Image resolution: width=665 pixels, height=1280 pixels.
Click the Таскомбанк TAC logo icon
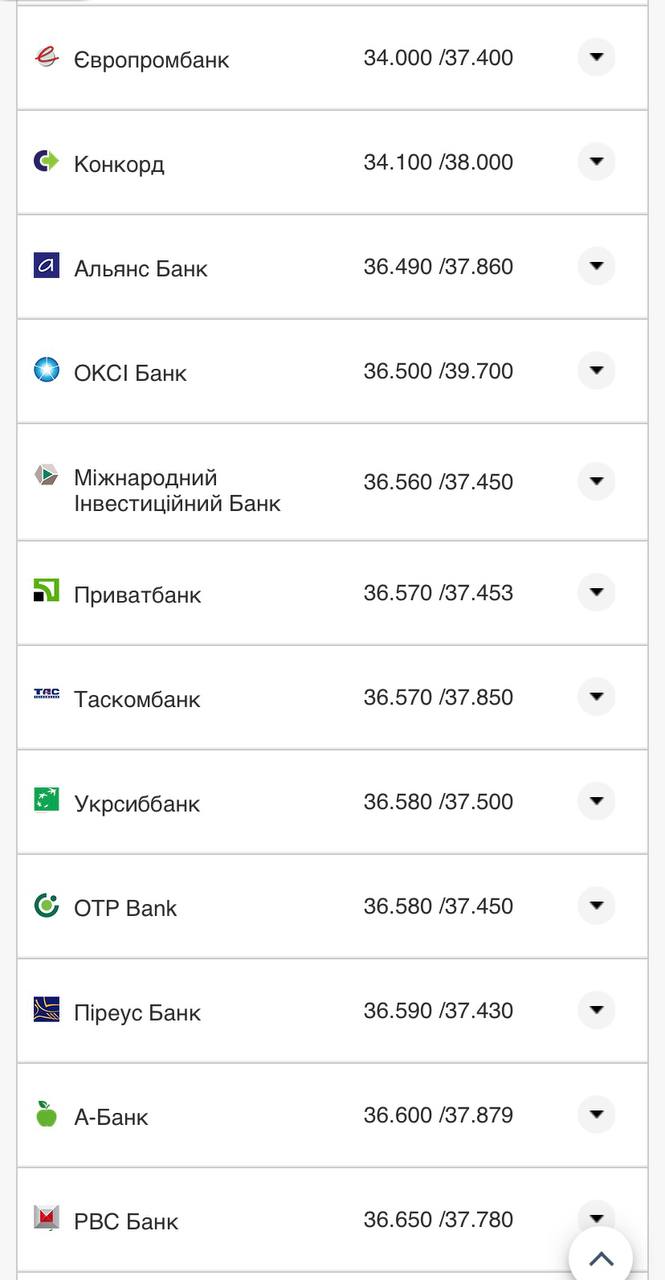(47, 694)
